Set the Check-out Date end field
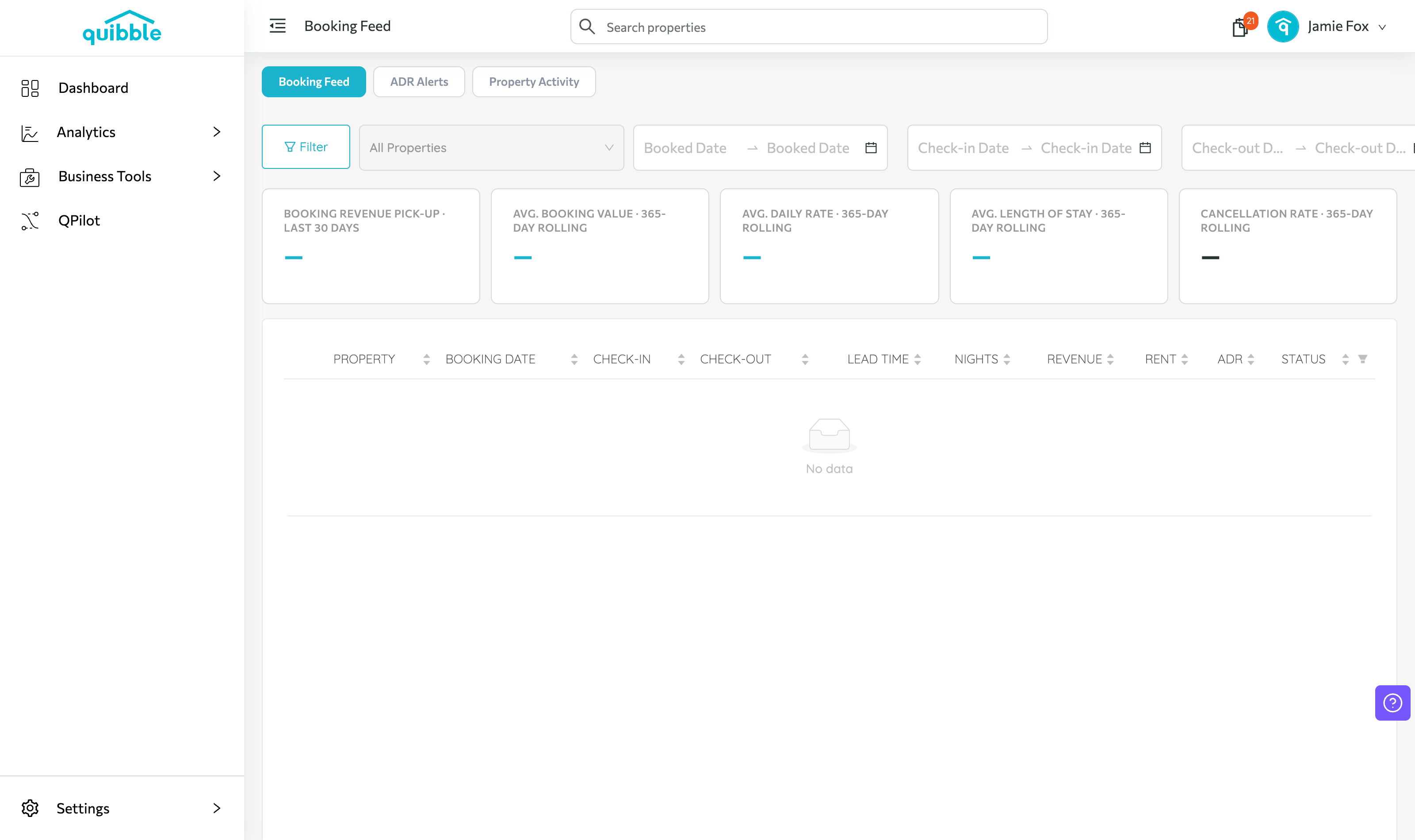The image size is (1415, 840). click(1360, 148)
